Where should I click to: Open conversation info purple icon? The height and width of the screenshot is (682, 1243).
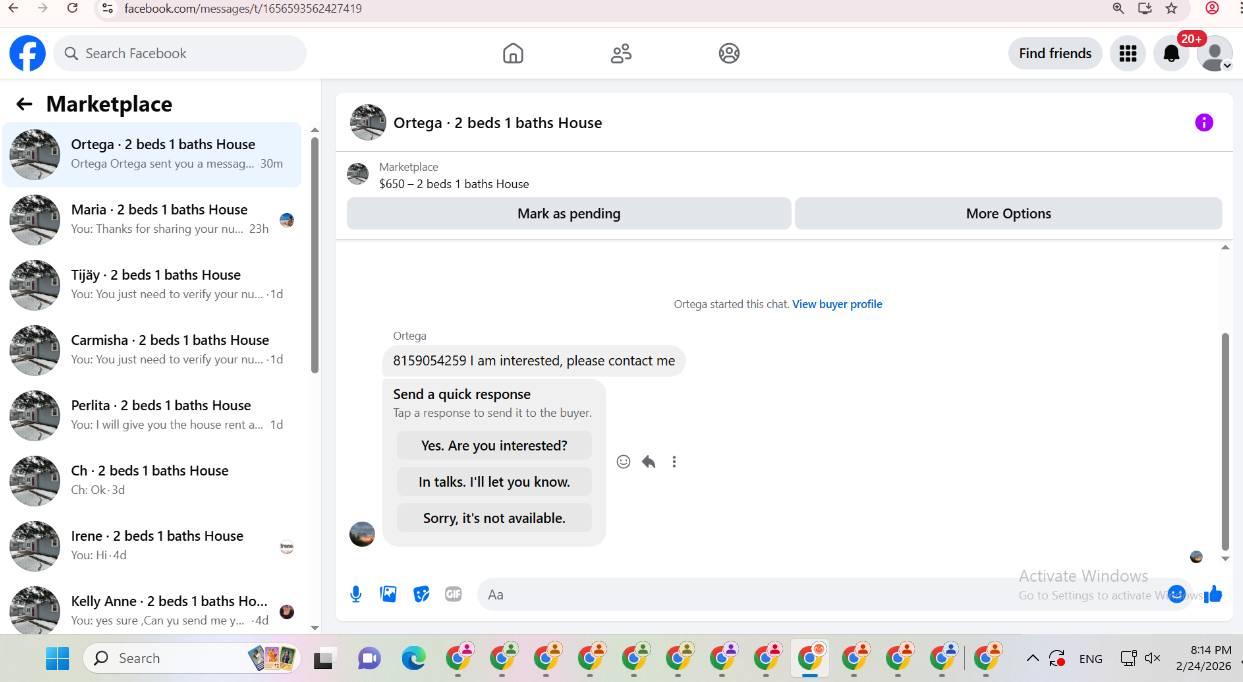[x=1204, y=122]
